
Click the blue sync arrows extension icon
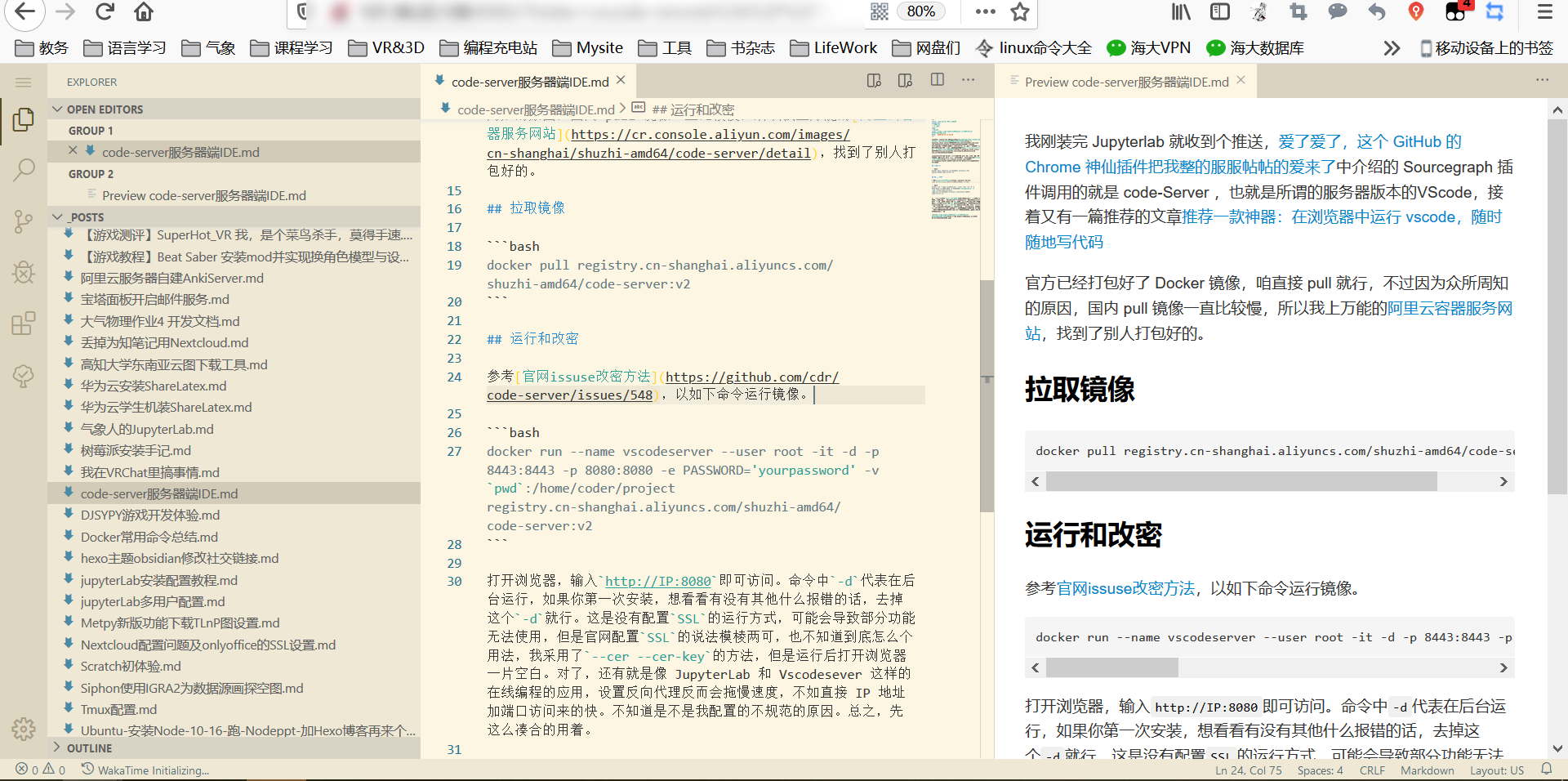click(1494, 11)
